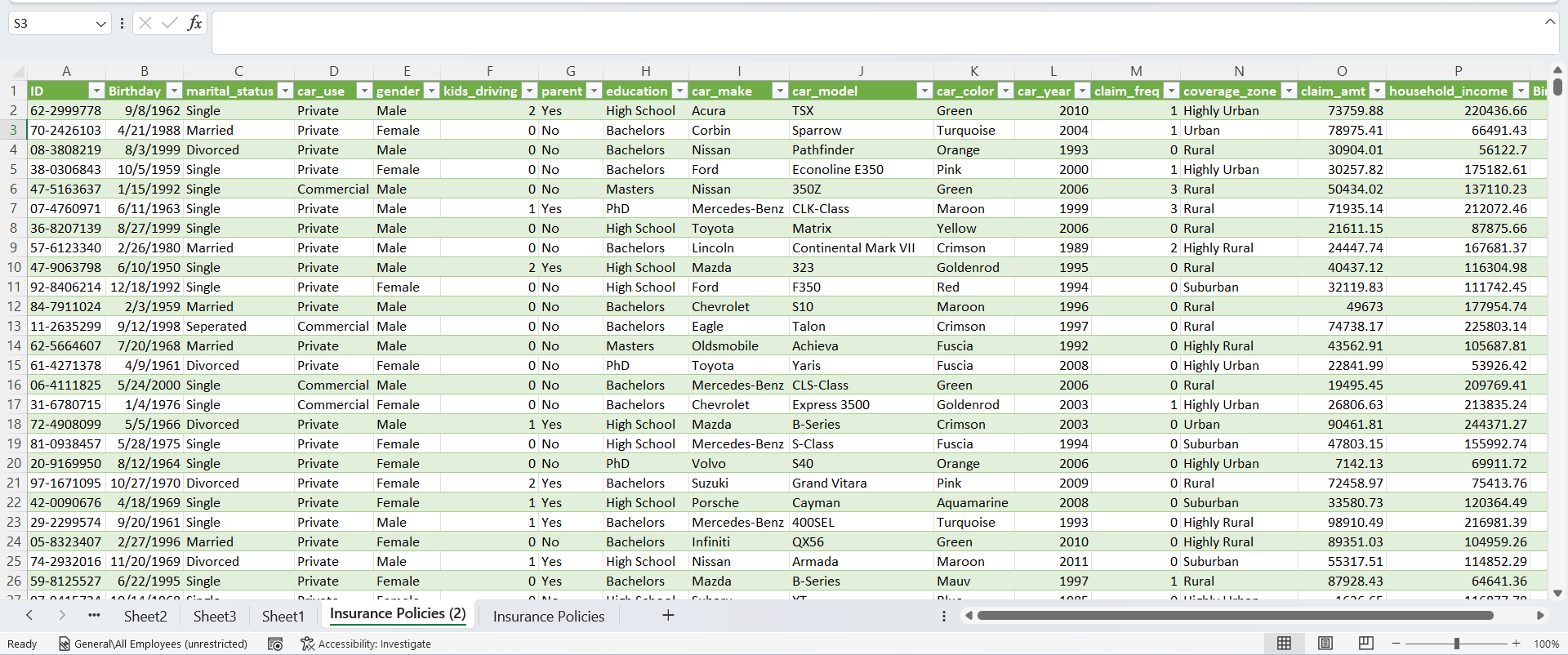The image size is (1568, 655).
Task: Switch to Page Break Preview view
Action: [x=1366, y=644]
